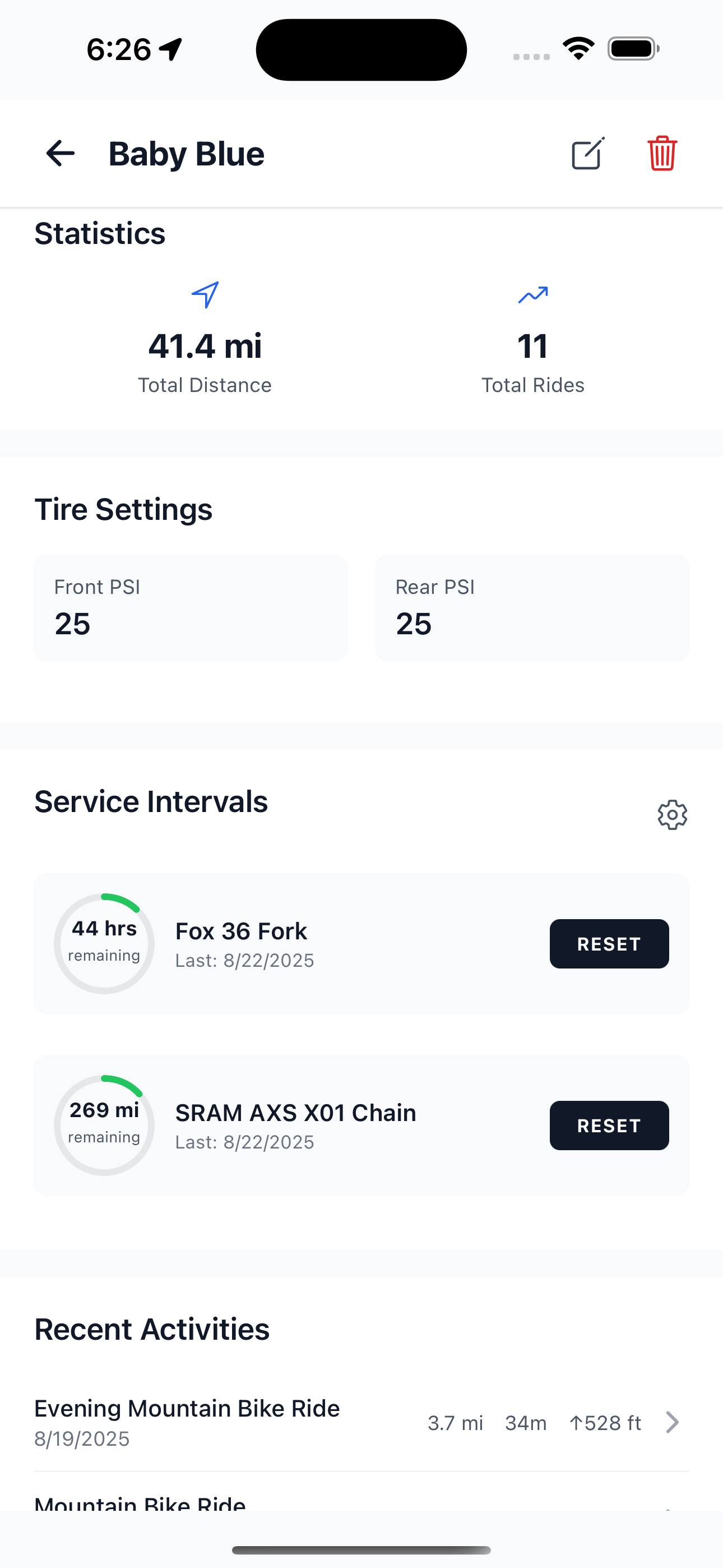Viewport: 723px width, 1568px height.
Task: Tap the Total Rides trend icon
Action: pyautogui.click(x=532, y=295)
